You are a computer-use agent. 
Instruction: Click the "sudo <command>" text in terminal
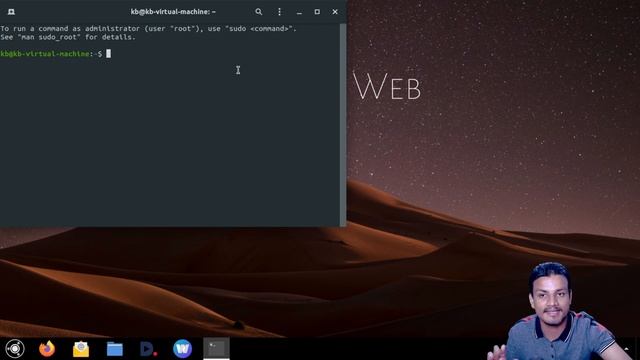(259, 29)
